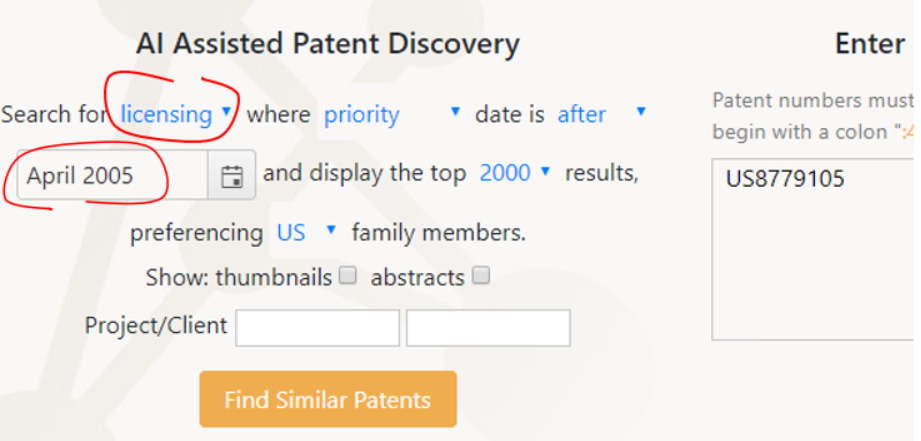Open the calendar date picker icon
The image size is (921, 441).
232,176
